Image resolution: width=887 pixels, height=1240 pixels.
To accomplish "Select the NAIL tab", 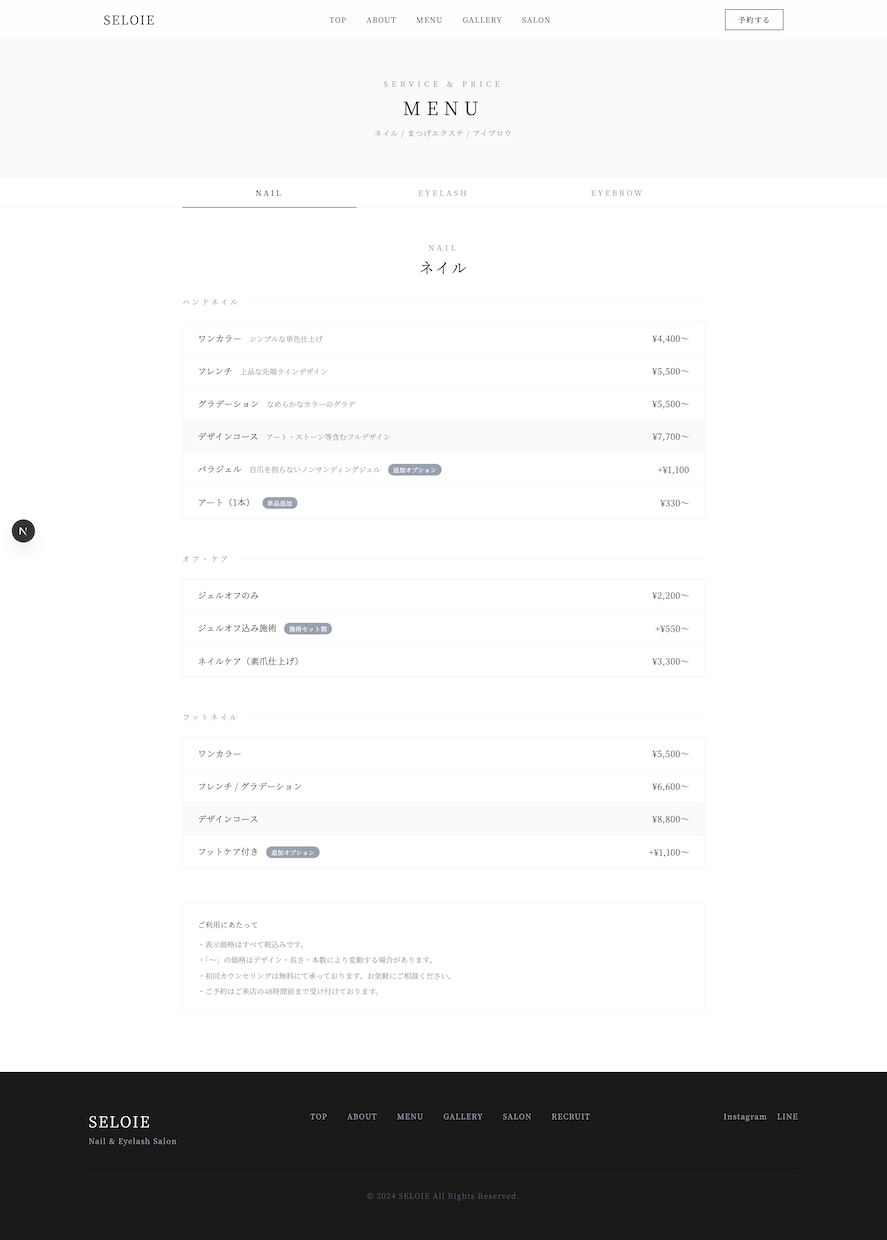I will 269,193.
